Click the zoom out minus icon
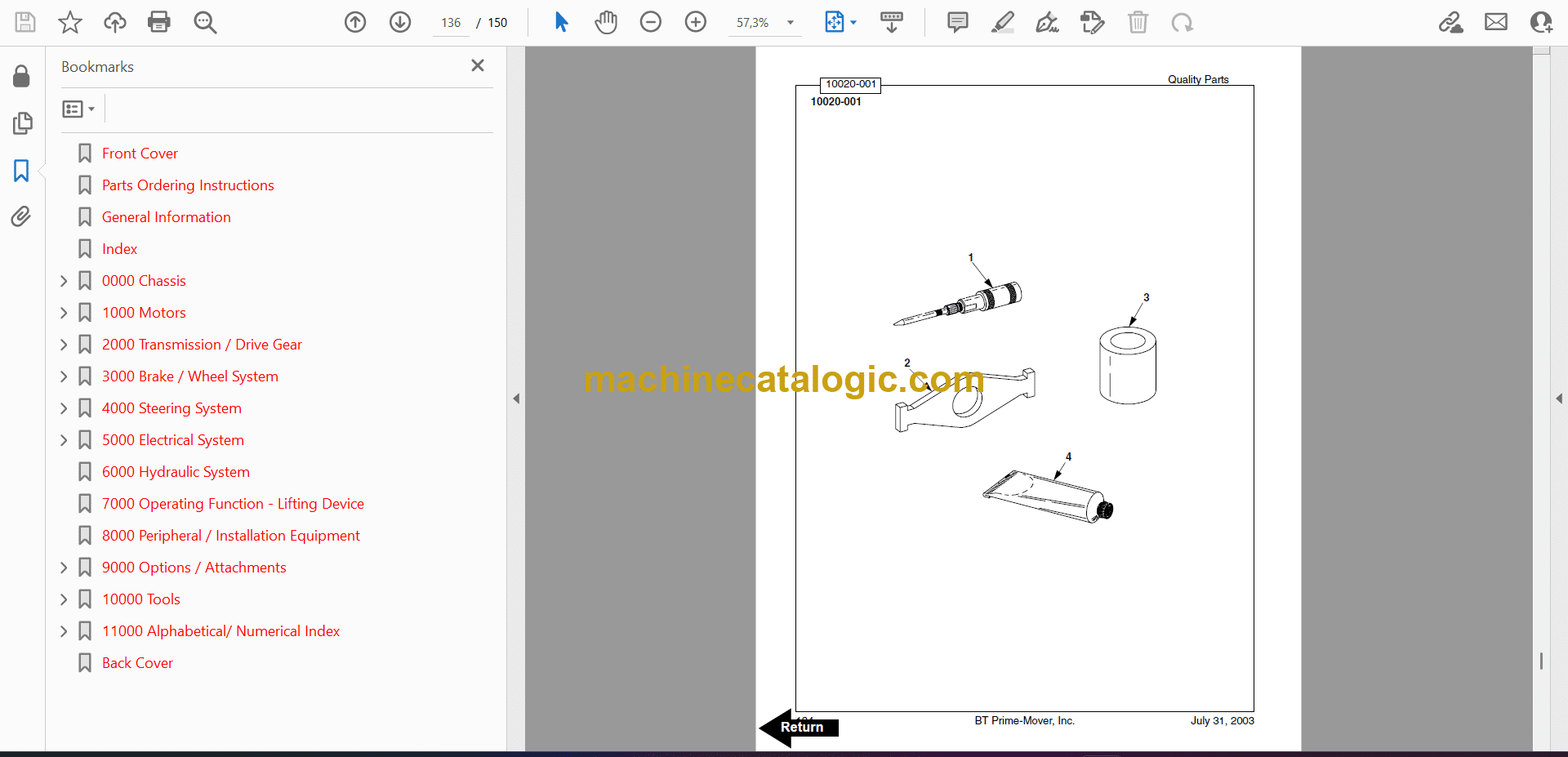 (651, 22)
